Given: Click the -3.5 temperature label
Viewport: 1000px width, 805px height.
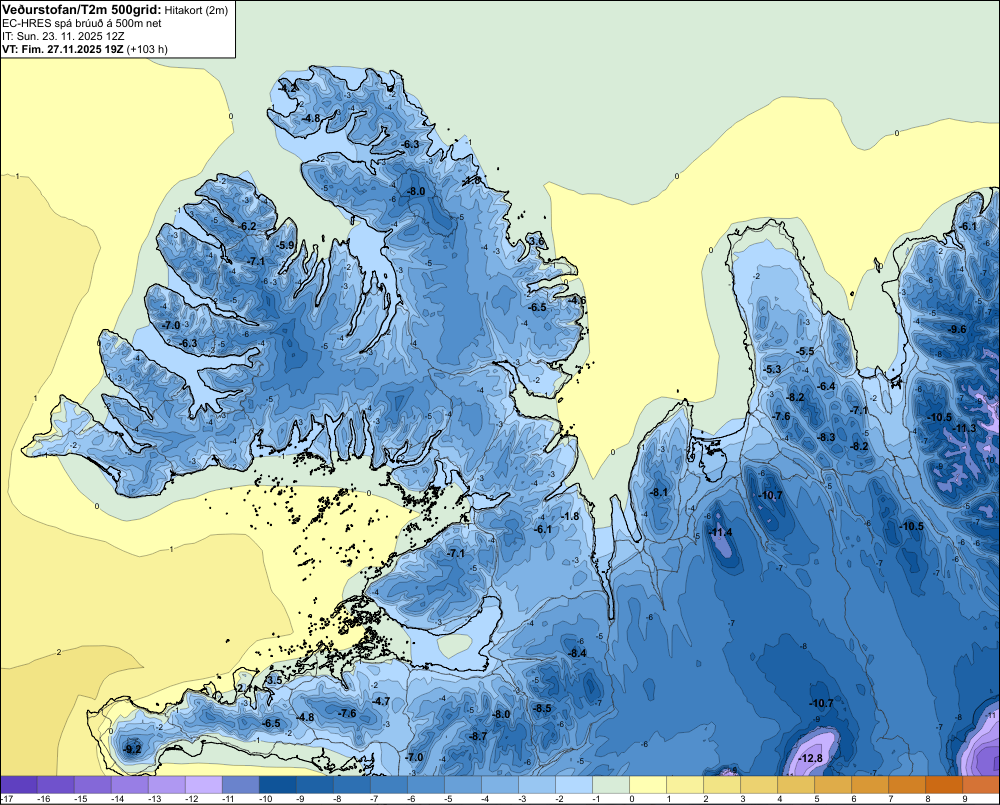Looking at the screenshot, I should tap(273, 680).
